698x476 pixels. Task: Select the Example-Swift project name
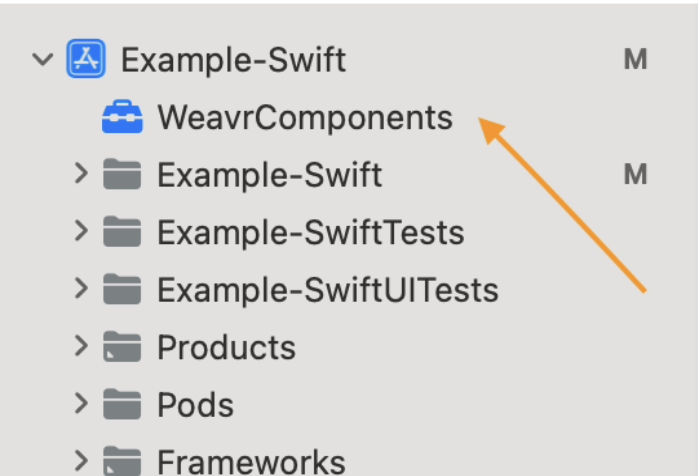tap(233, 60)
